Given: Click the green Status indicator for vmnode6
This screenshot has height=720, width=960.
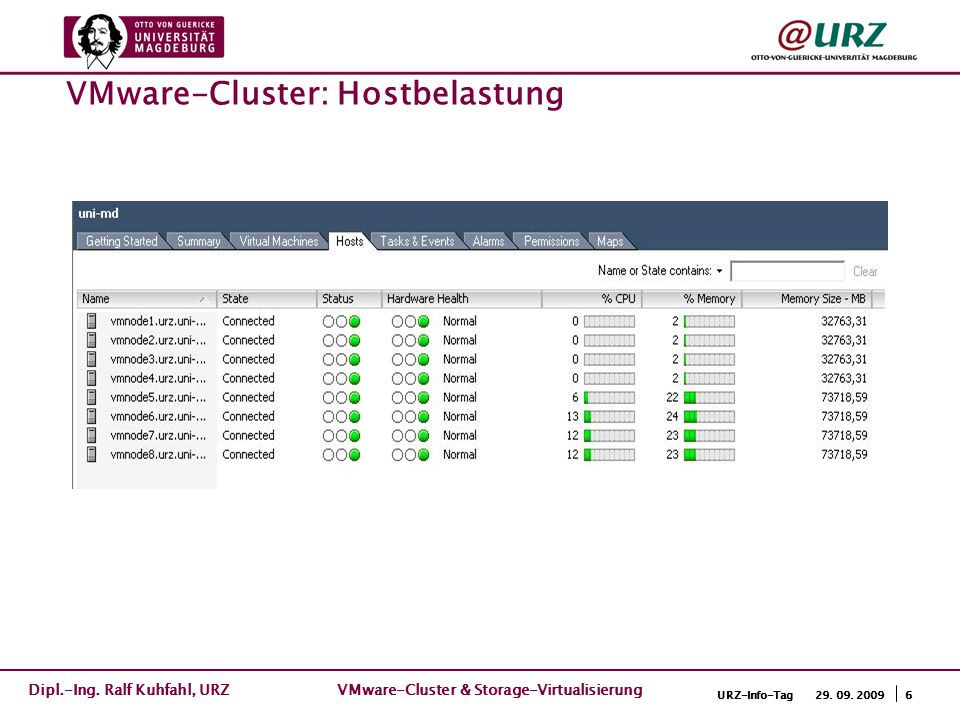Looking at the screenshot, I should click(x=354, y=417).
